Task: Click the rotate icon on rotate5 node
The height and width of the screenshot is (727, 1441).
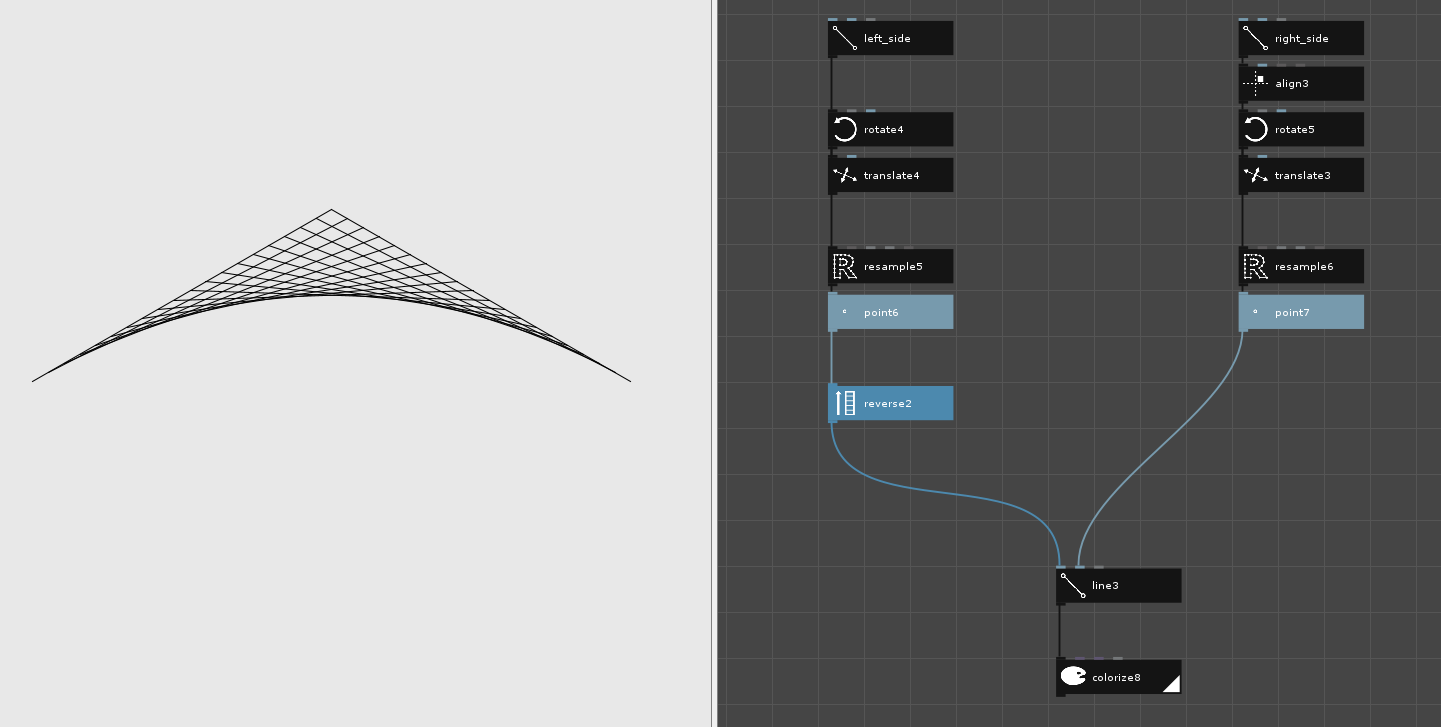Action: (x=1255, y=129)
